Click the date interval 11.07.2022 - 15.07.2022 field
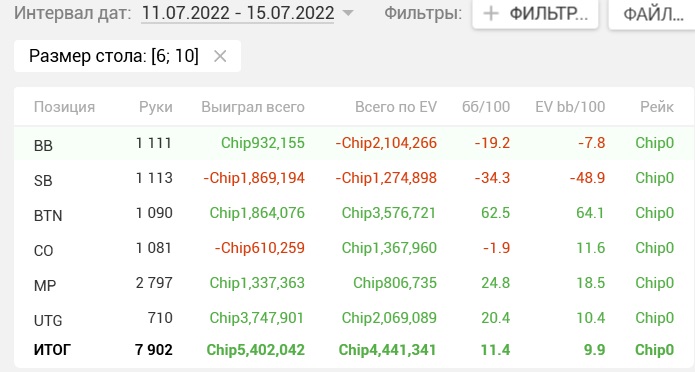The width and height of the screenshot is (695, 372). pyautogui.click(x=238, y=13)
